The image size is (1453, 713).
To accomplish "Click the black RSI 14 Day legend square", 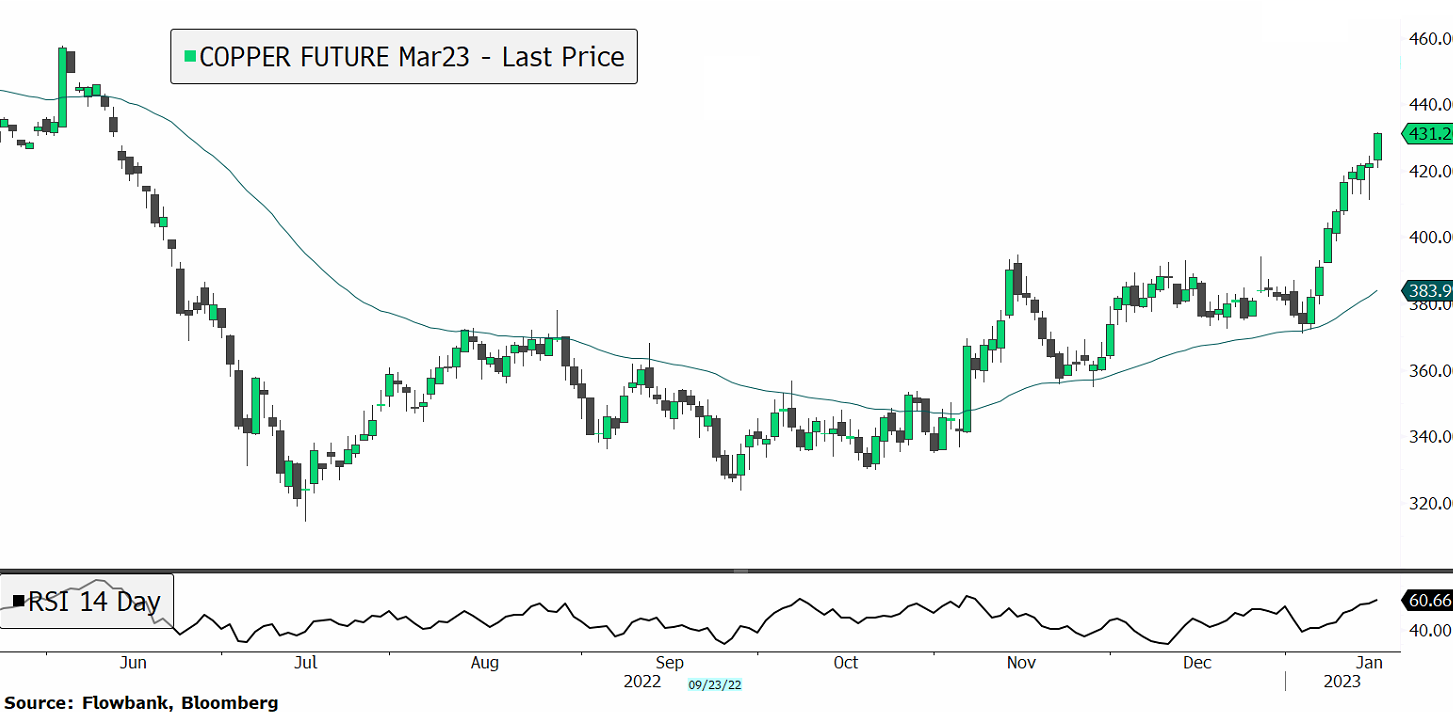I will coord(17,601).
